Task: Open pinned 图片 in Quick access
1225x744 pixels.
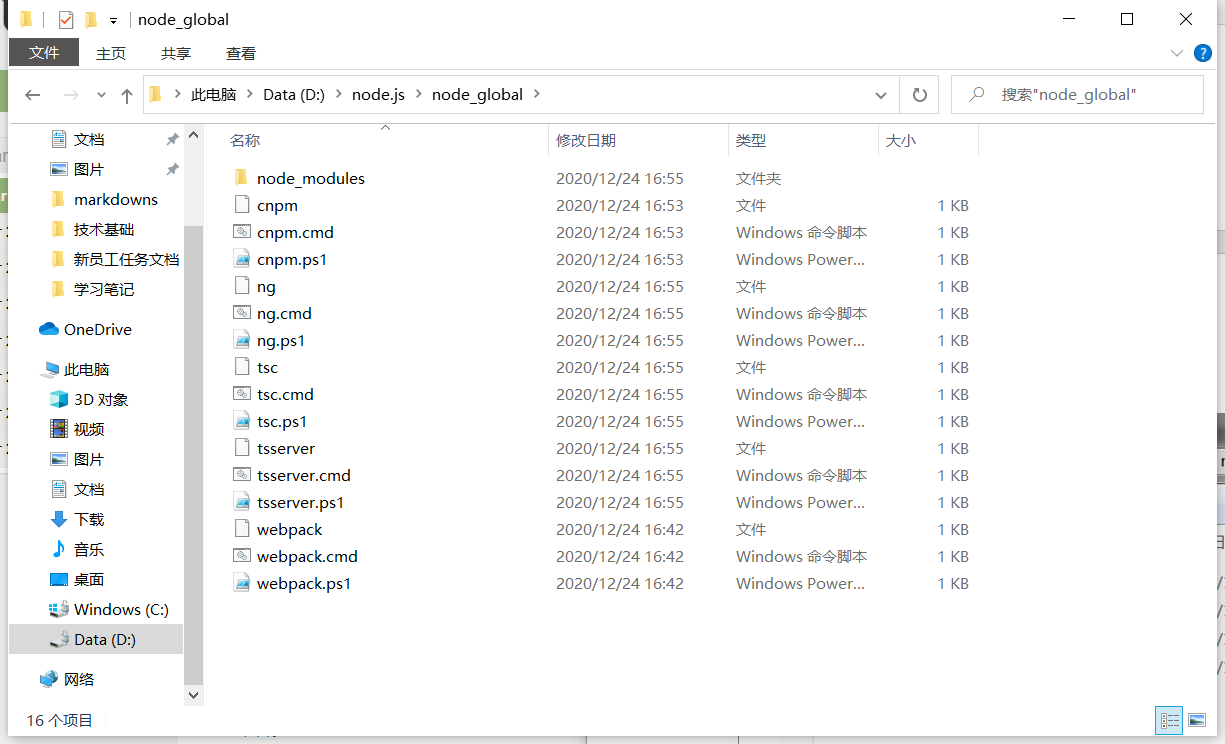Action: tap(89, 169)
